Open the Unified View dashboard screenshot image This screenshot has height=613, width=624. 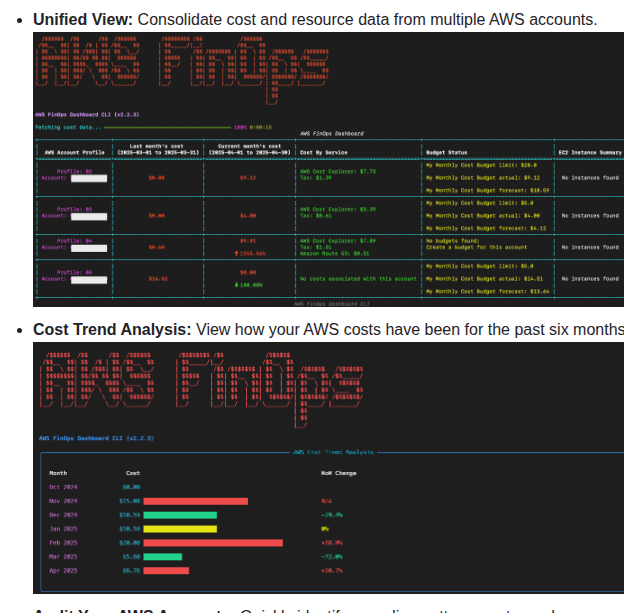coord(328,170)
